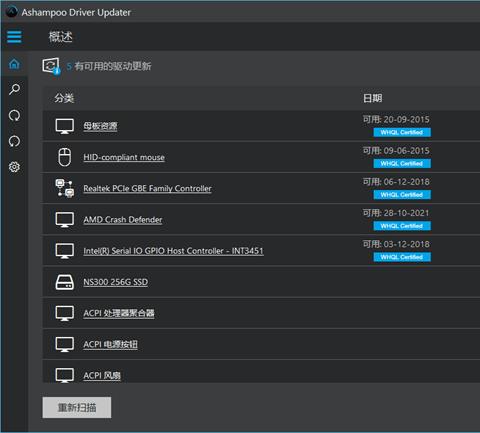480x433 pixels.
Task: Click the monitor icon beside AMD Crash Defender
Action: [65, 220]
